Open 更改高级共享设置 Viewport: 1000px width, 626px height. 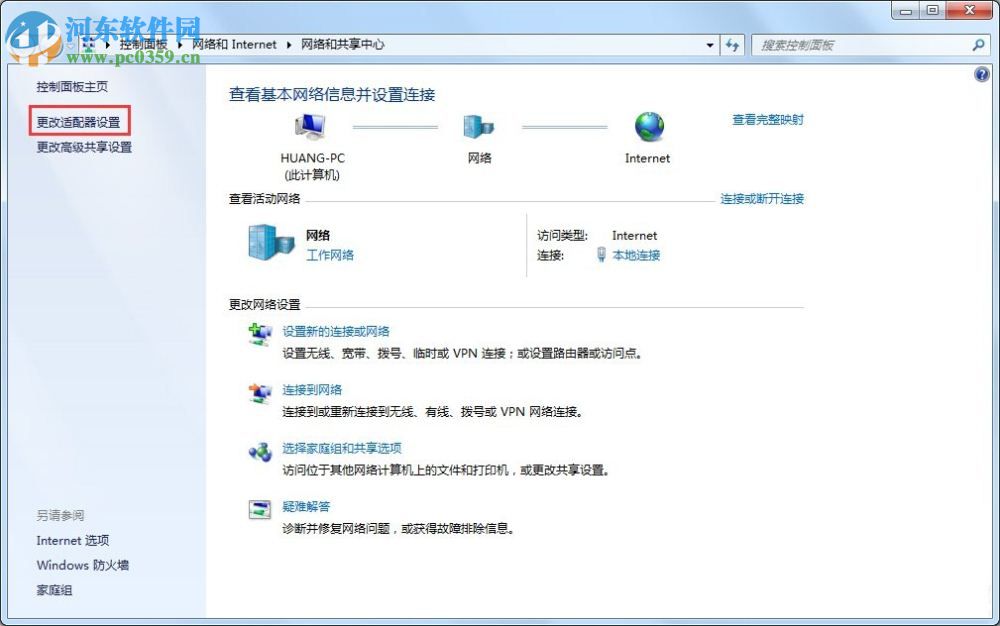coord(85,146)
